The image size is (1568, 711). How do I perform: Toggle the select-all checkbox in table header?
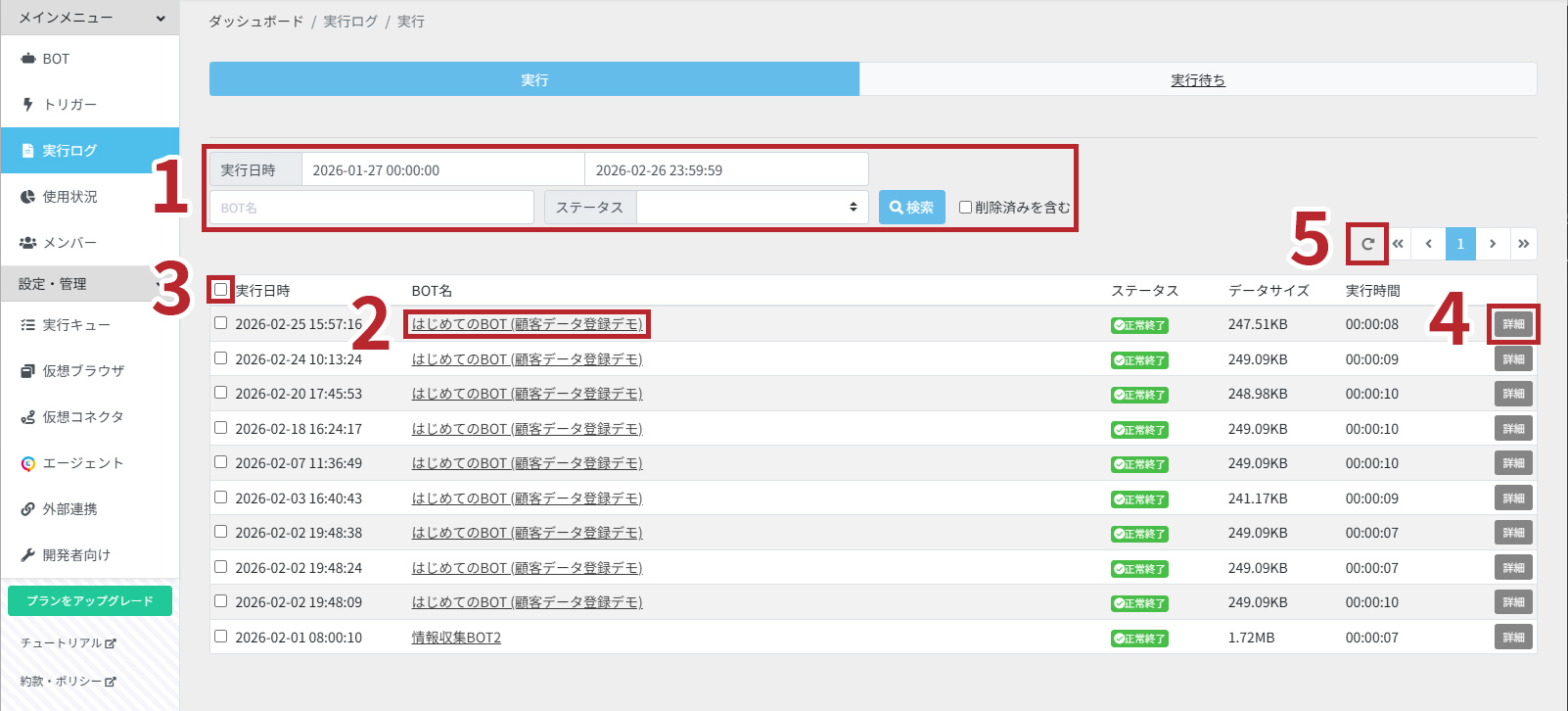[x=221, y=290]
